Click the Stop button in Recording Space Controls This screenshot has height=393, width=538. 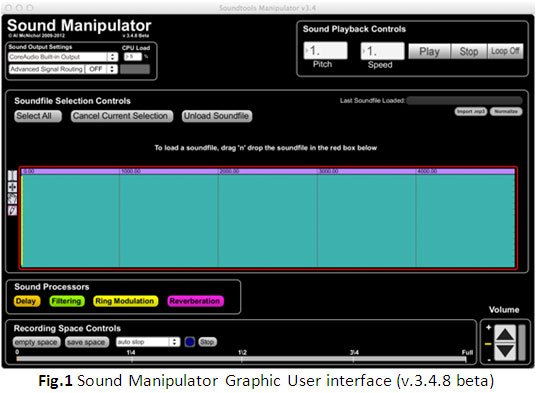click(x=207, y=342)
